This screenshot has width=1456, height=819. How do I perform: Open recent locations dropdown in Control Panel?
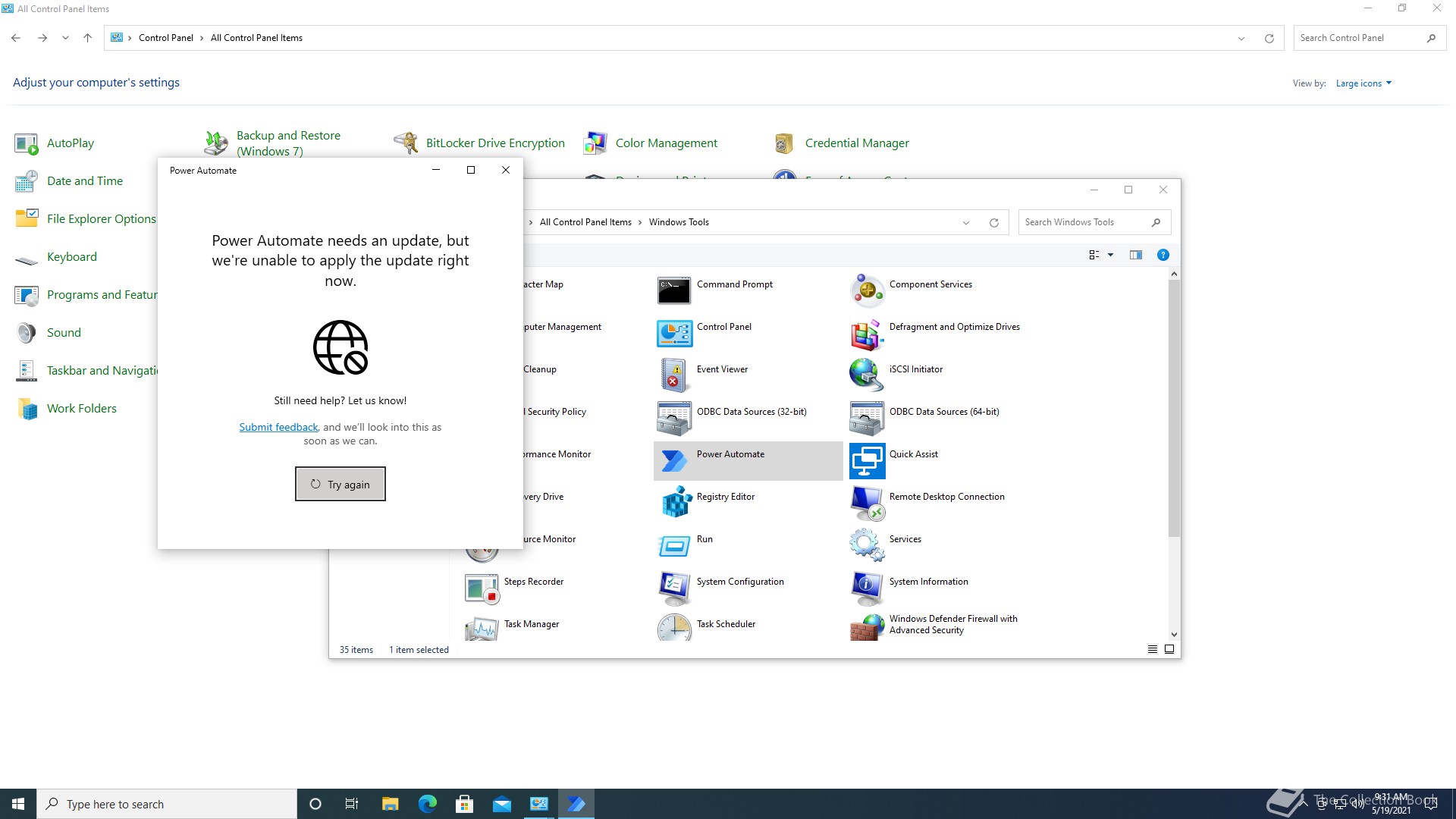[x=65, y=38]
